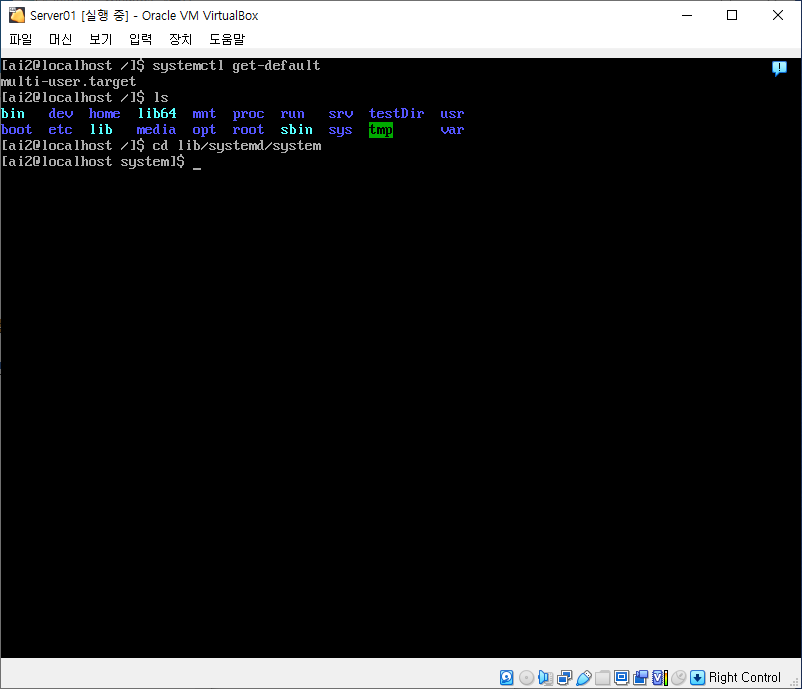Click the Right Control host key label
Screen dimensions: 802x689
[x=745, y=677]
